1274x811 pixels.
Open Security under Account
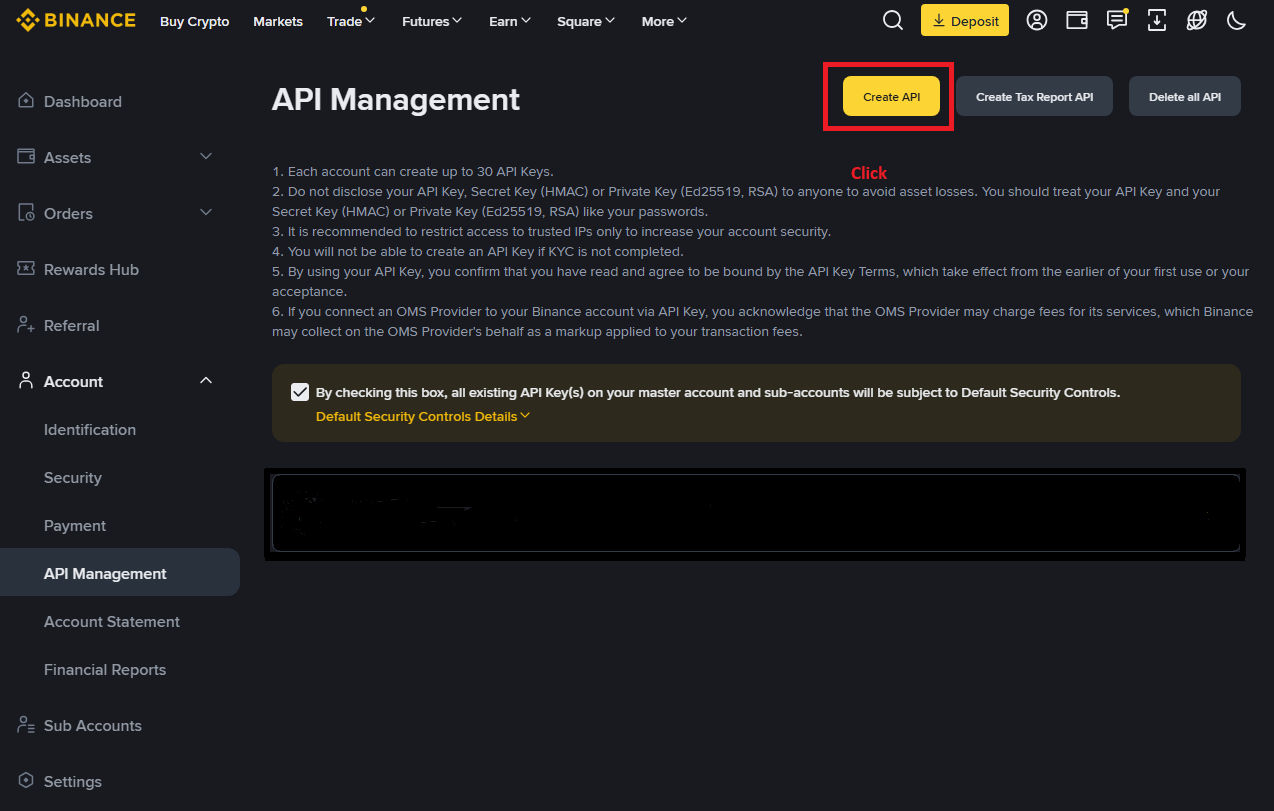[73, 477]
